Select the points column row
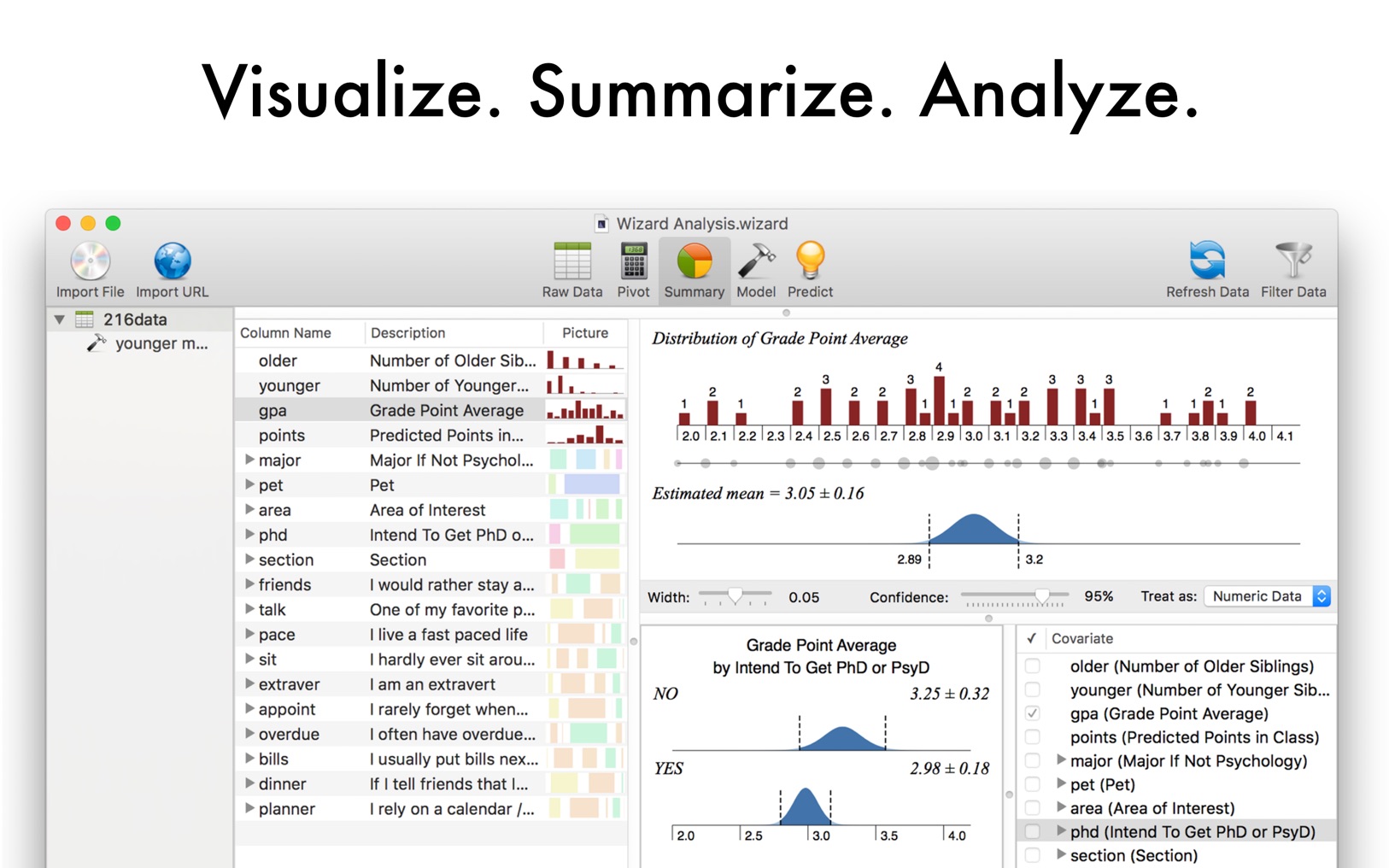 431,435
